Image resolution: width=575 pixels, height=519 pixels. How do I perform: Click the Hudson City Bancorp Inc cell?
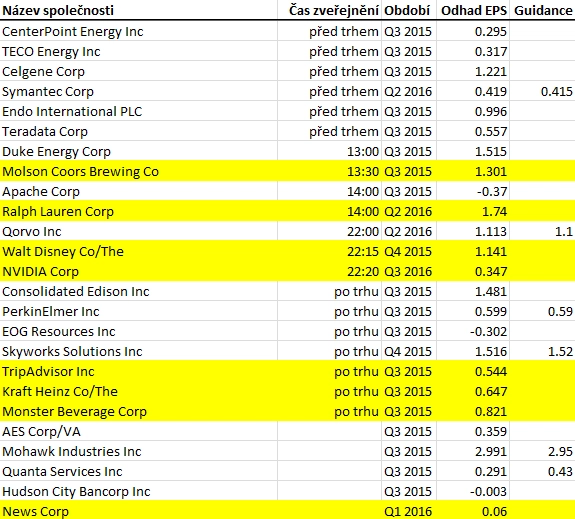(x=139, y=491)
